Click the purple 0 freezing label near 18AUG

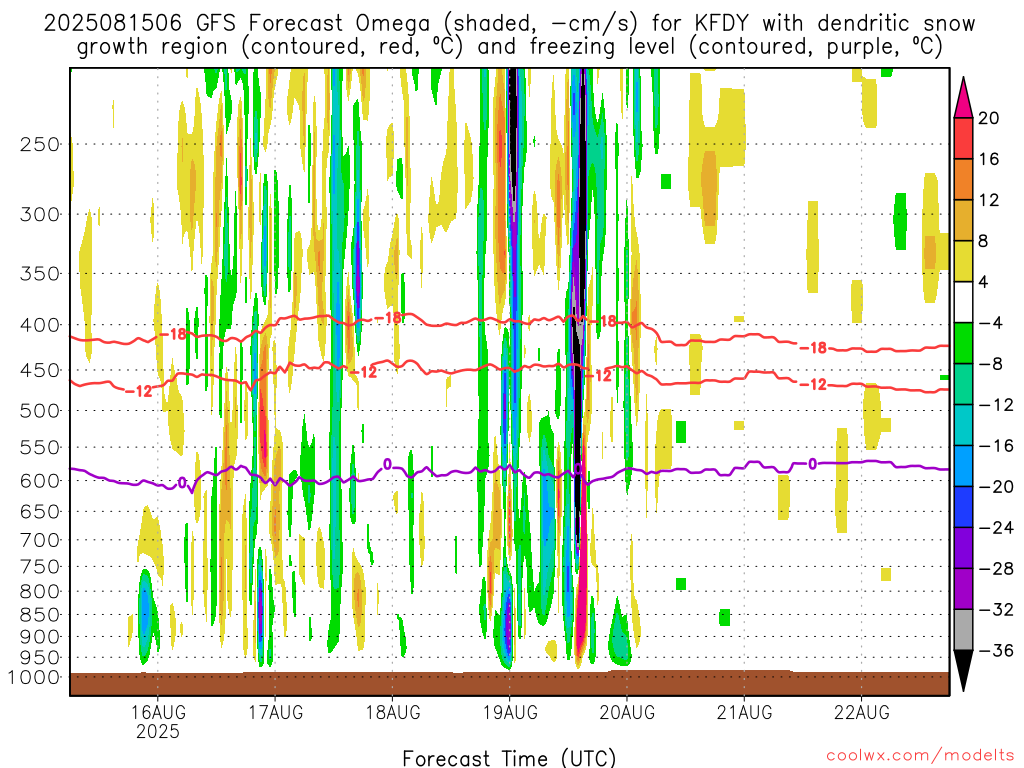click(387, 464)
